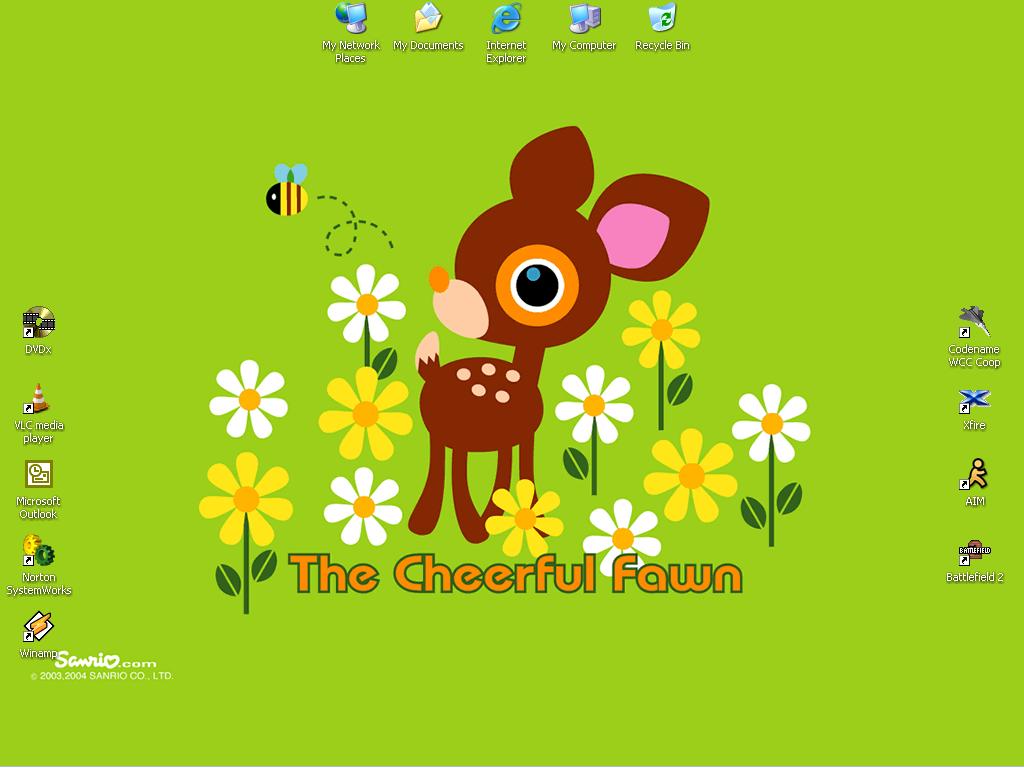Click the "My Network Places" label text
This screenshot has height=768, width=1024.
coord(351,52)
